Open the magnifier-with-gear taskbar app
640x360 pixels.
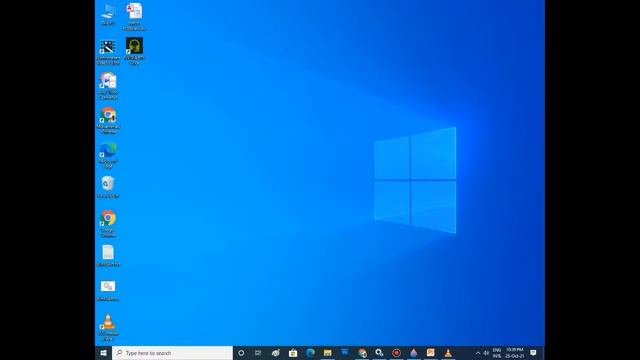tap(379, 353)
